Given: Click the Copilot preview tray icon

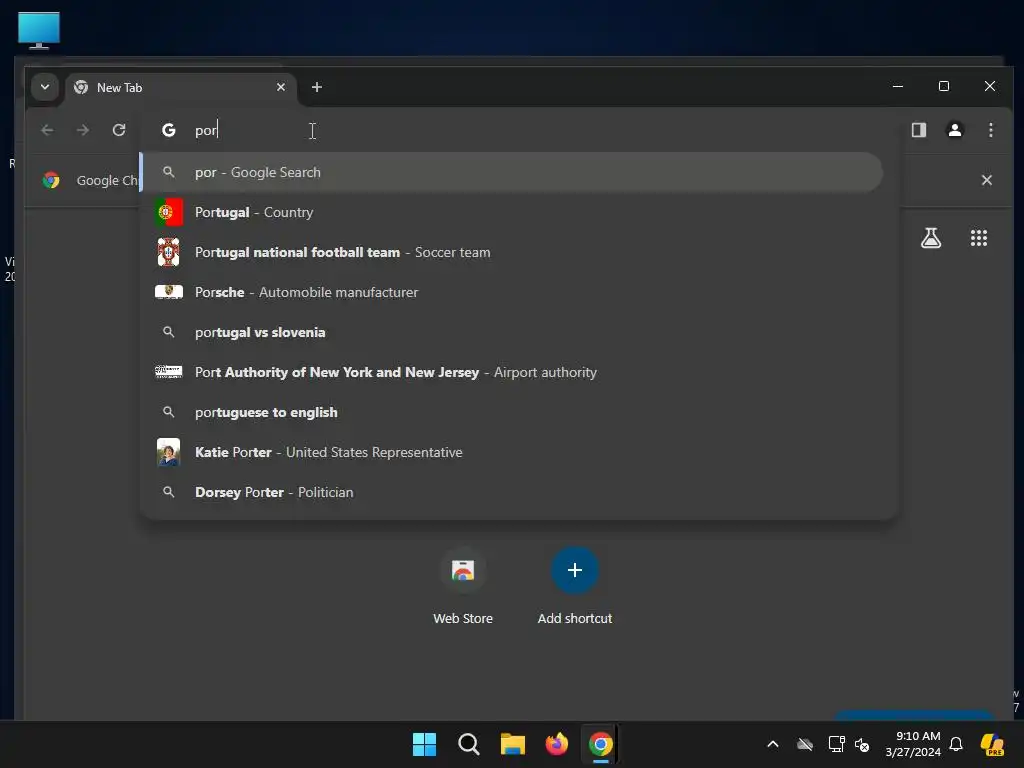Looking at the screenshot, I should 993,744.
